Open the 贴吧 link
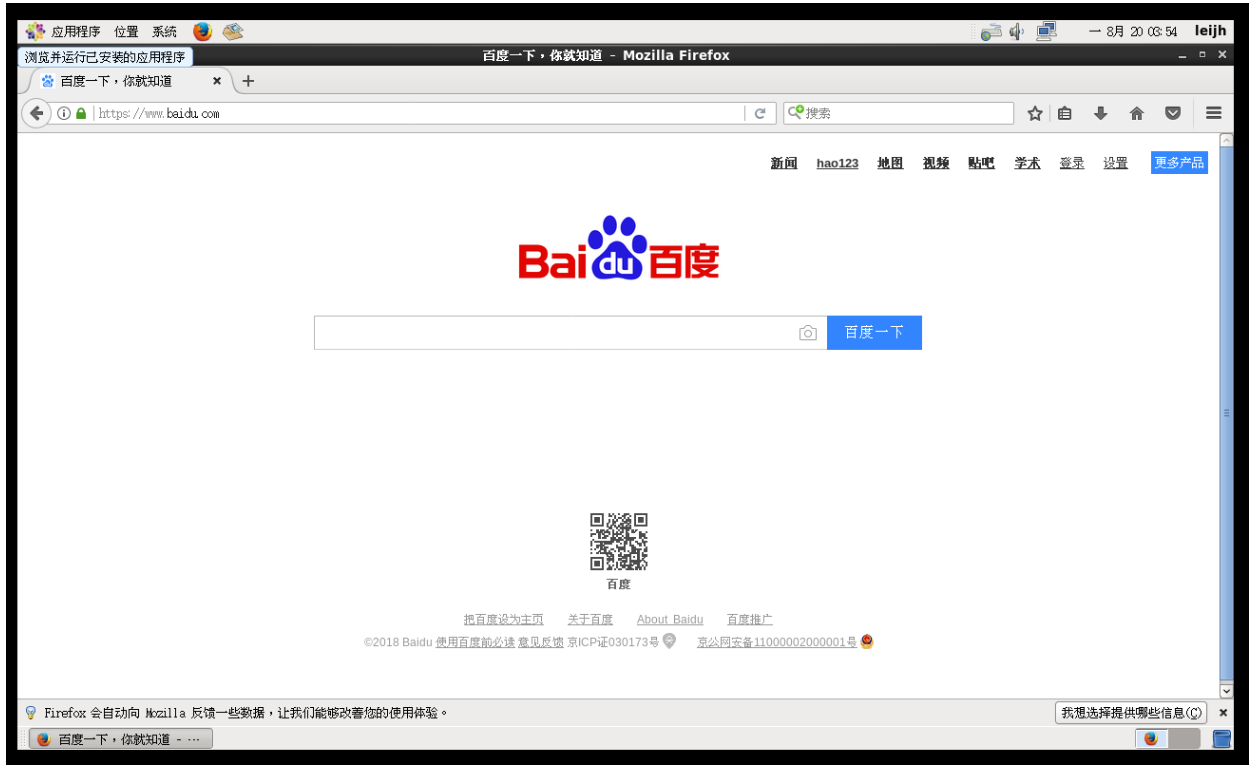 pos(981,163)
